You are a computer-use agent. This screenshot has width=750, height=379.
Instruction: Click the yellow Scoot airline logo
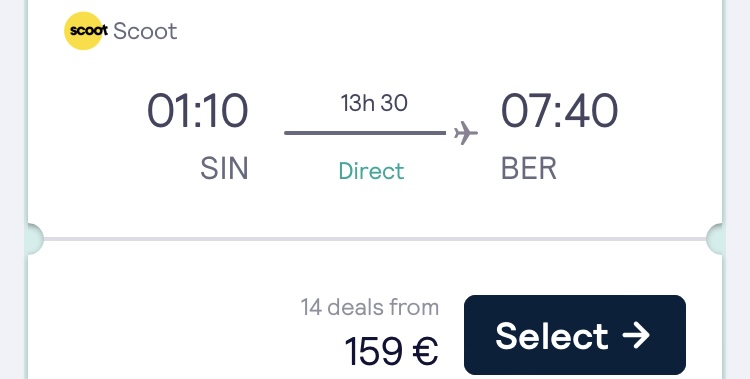pyautogui.click(x=84, y=31)
